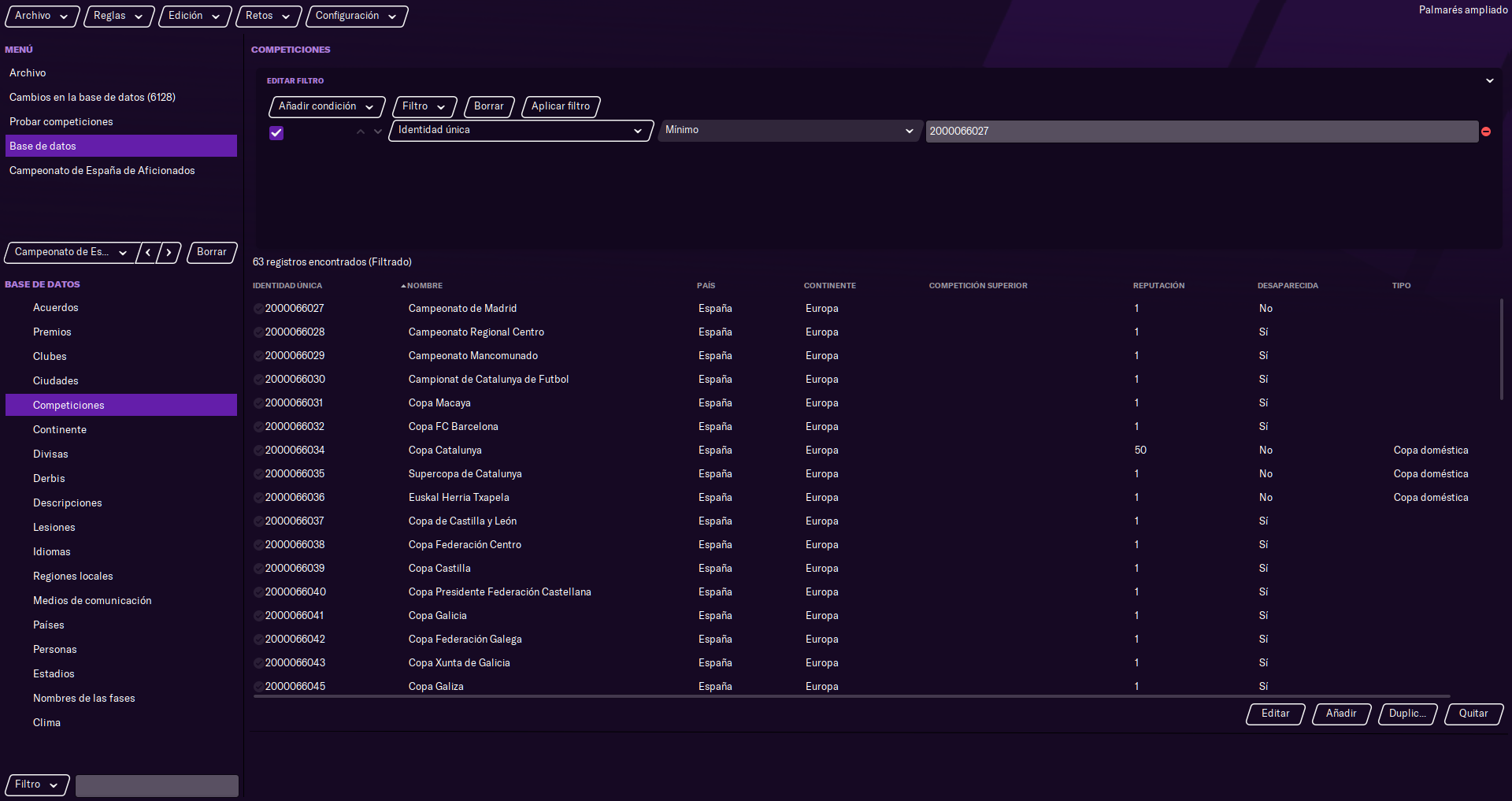Click Borrar in the filter editor

(x=489, y=106)
